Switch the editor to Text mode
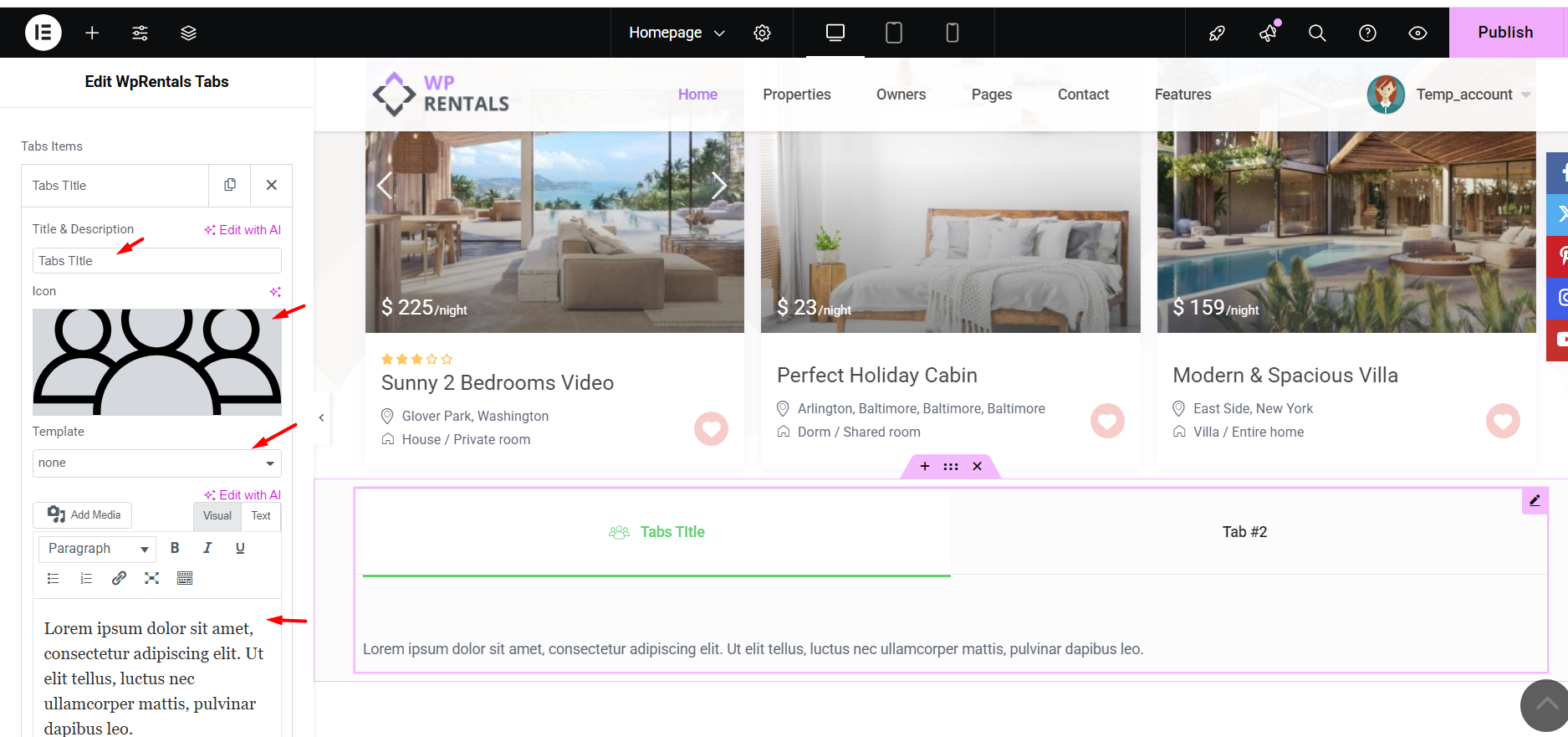 pos(261,515)
